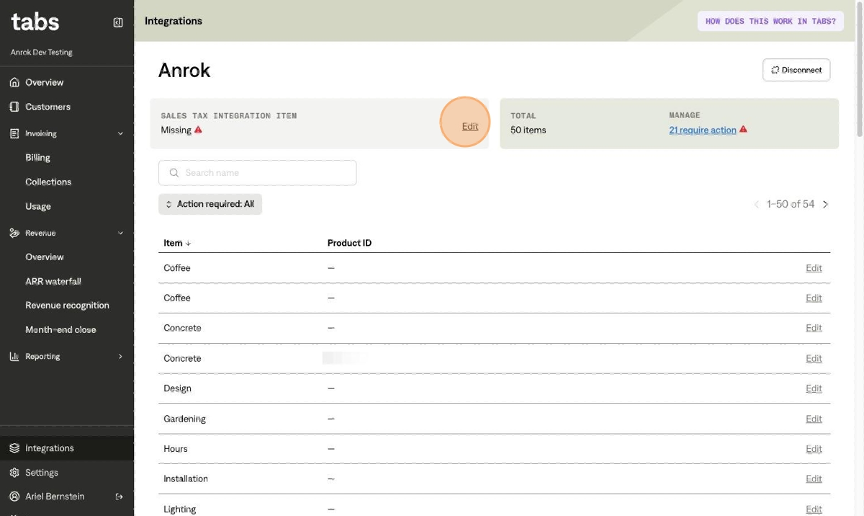Click the logout icon beside Ariel Bernstein

click(x=119, y=496)
